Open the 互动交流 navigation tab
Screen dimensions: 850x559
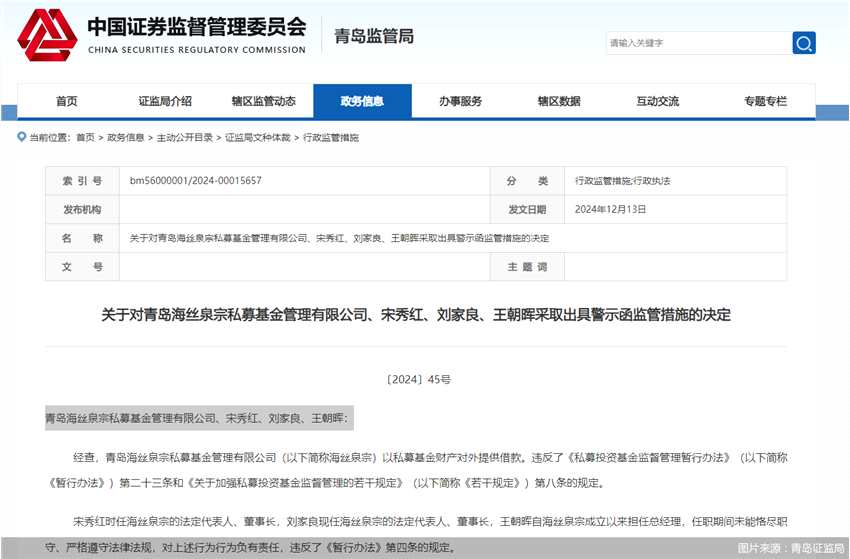tap(658, 101)
